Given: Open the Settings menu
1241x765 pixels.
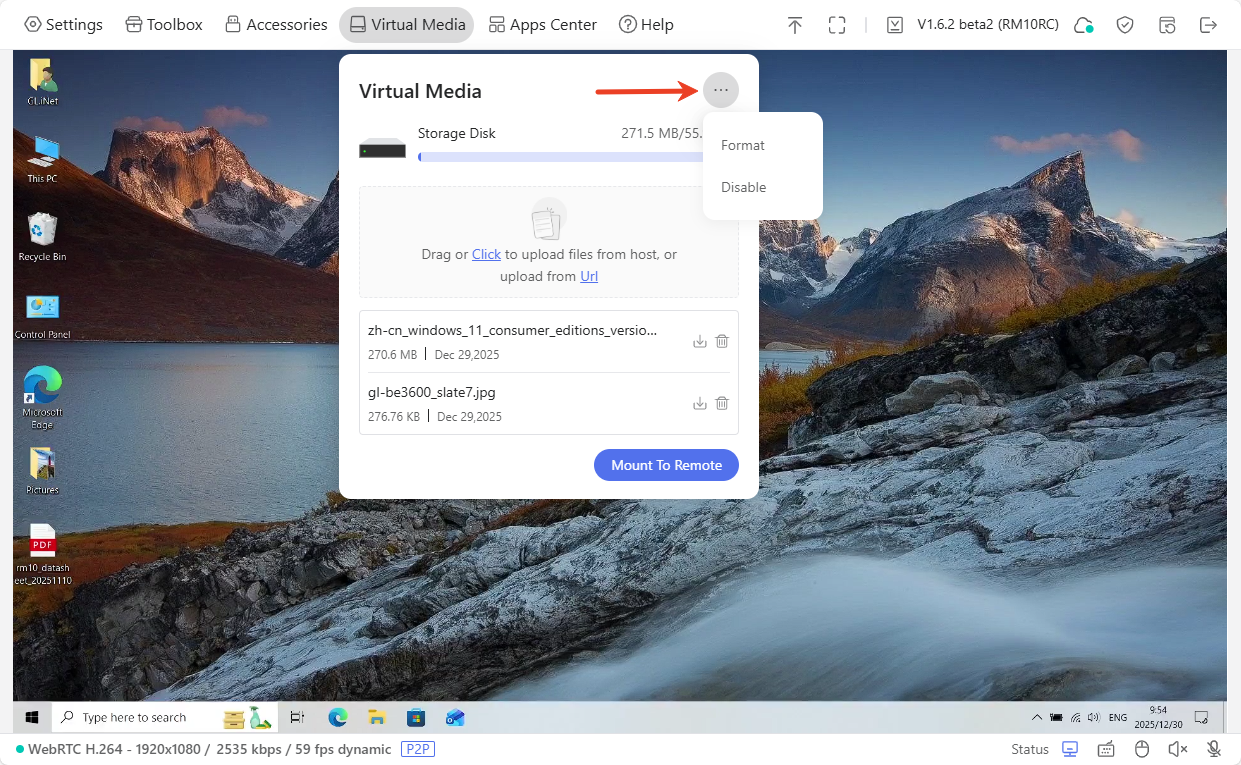Looking at the screenshot, I should tap(63, 25).
